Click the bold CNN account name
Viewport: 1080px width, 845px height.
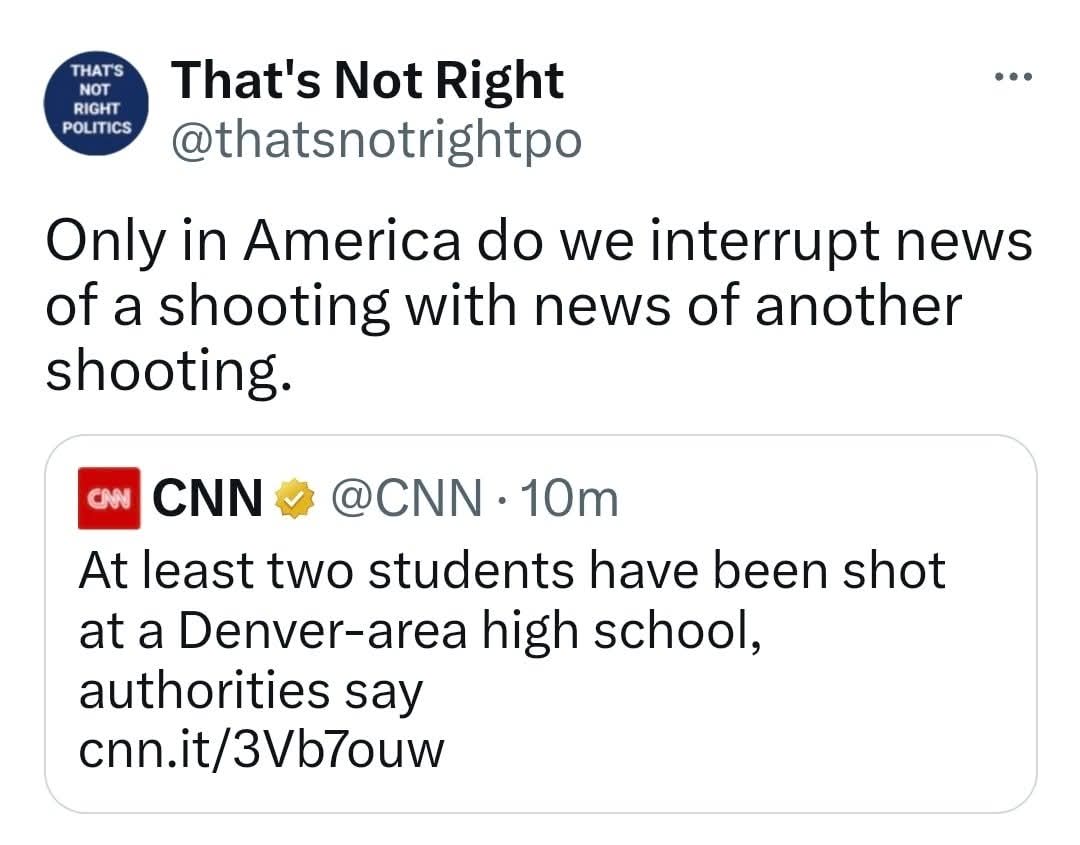pyautogui.click(x=207, y=498)
